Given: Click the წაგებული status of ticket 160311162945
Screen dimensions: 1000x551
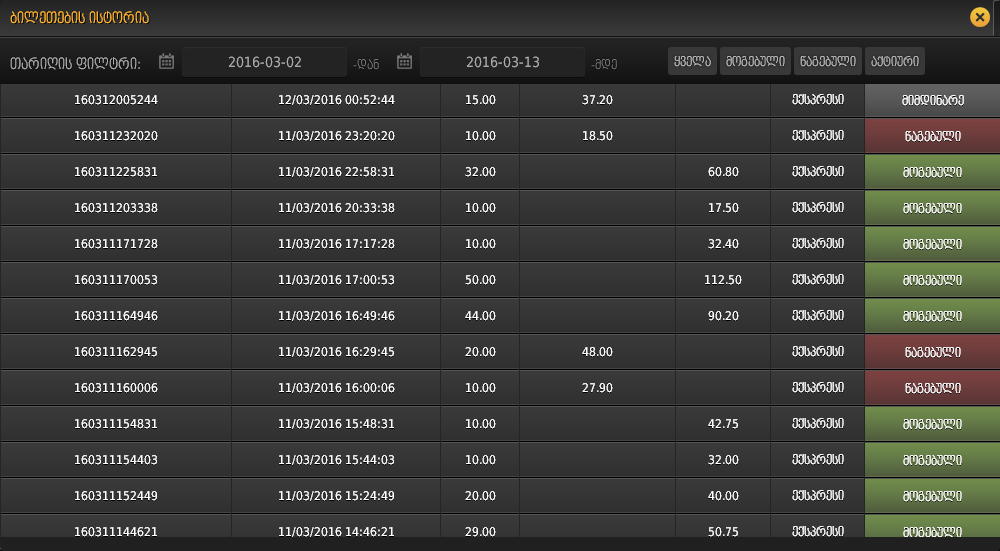Looking at the screenshot, I should 932,352.
